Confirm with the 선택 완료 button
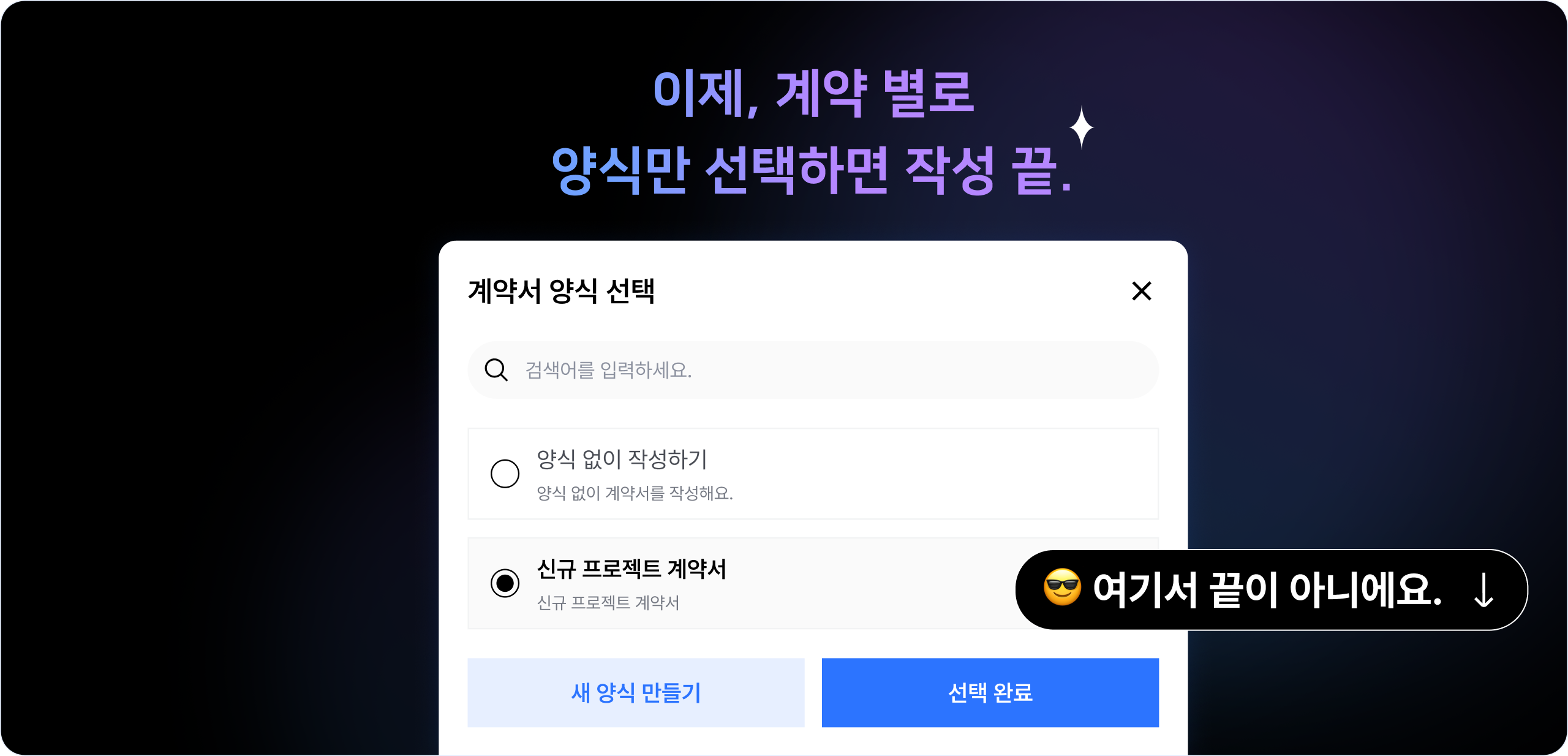This screenshot has width=1568, height=756. pyautogui.click(x=990, y=692)
